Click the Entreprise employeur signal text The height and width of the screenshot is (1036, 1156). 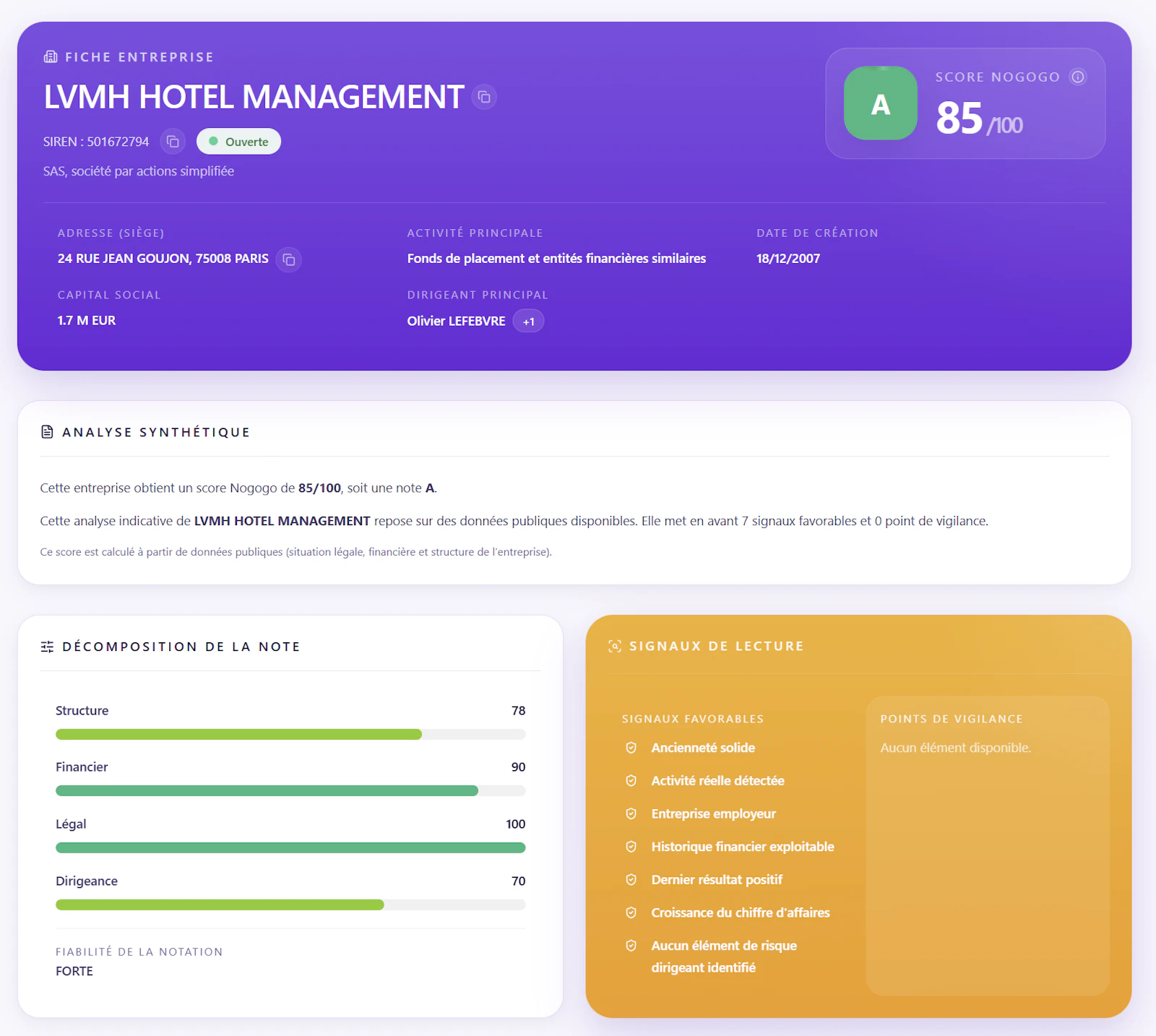713,814
